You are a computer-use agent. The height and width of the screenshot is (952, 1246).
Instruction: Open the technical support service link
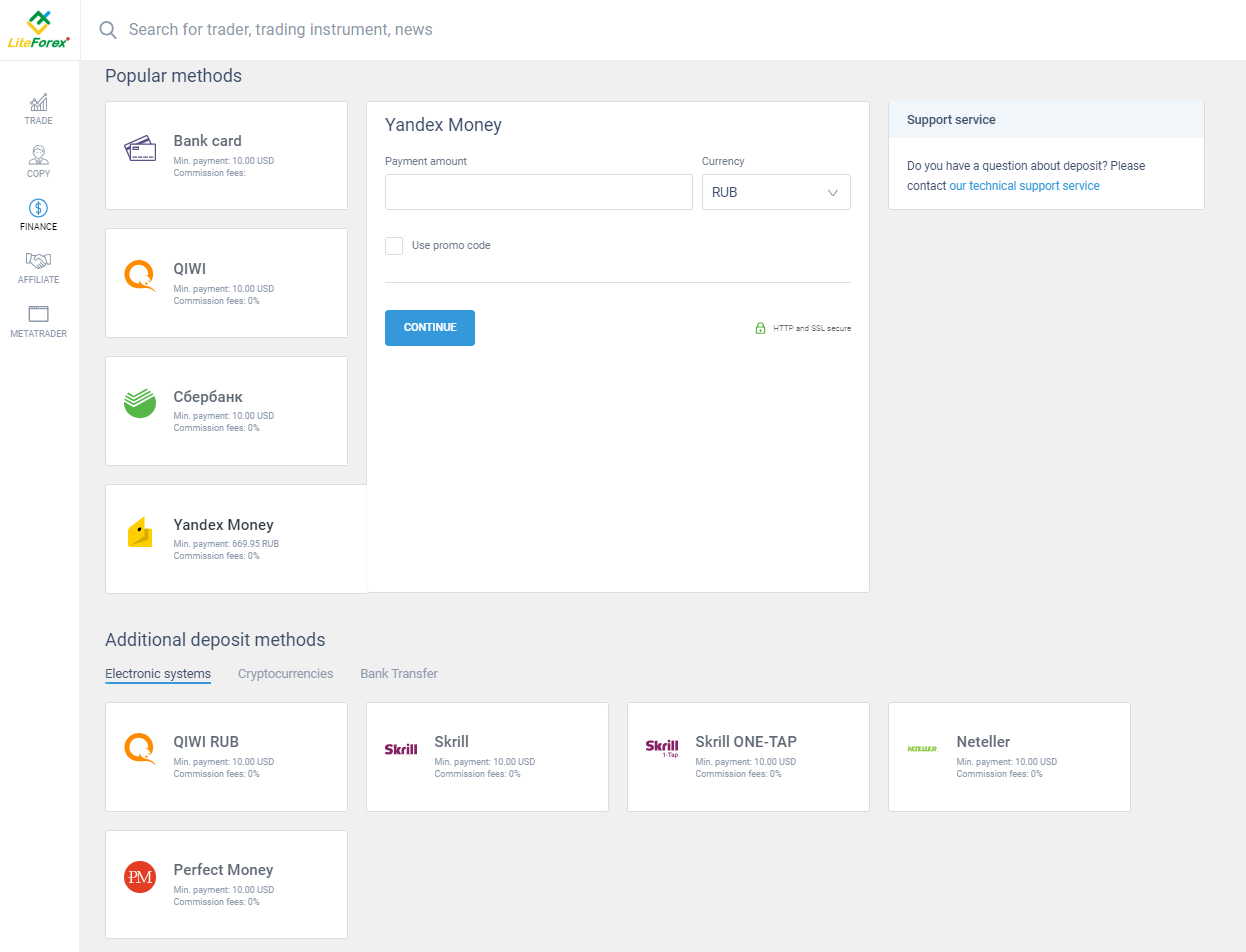point(1024,186)
